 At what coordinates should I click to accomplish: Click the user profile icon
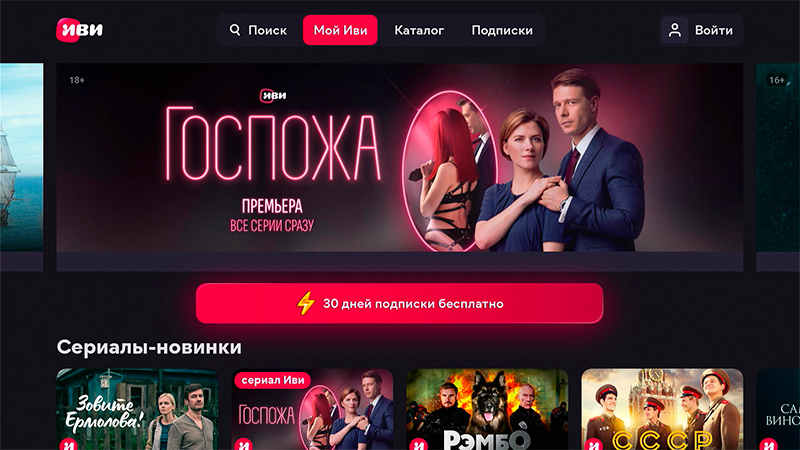click(674, 30)
